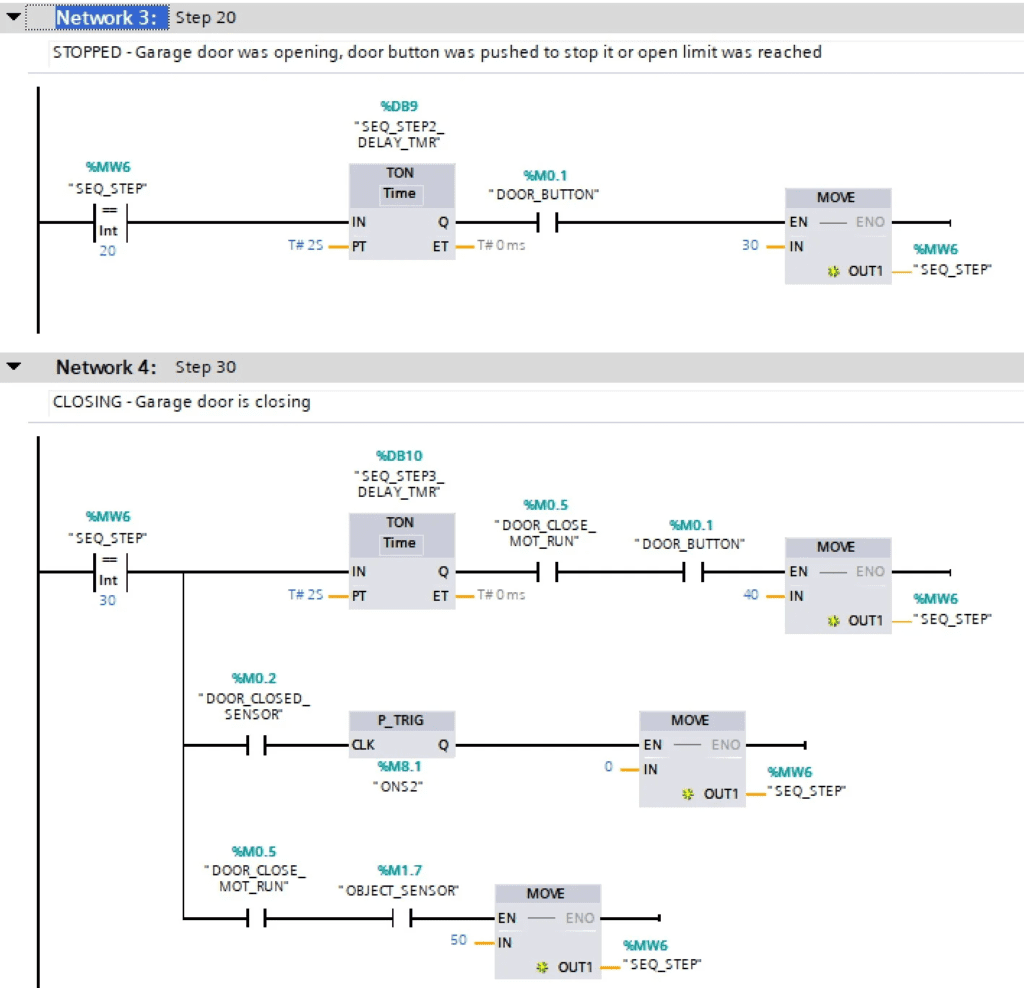This screenshot has height=988, width=1024.
Task: Select the DOOR_CLOSED_SENSOR contact
Action: click(256, 745)
